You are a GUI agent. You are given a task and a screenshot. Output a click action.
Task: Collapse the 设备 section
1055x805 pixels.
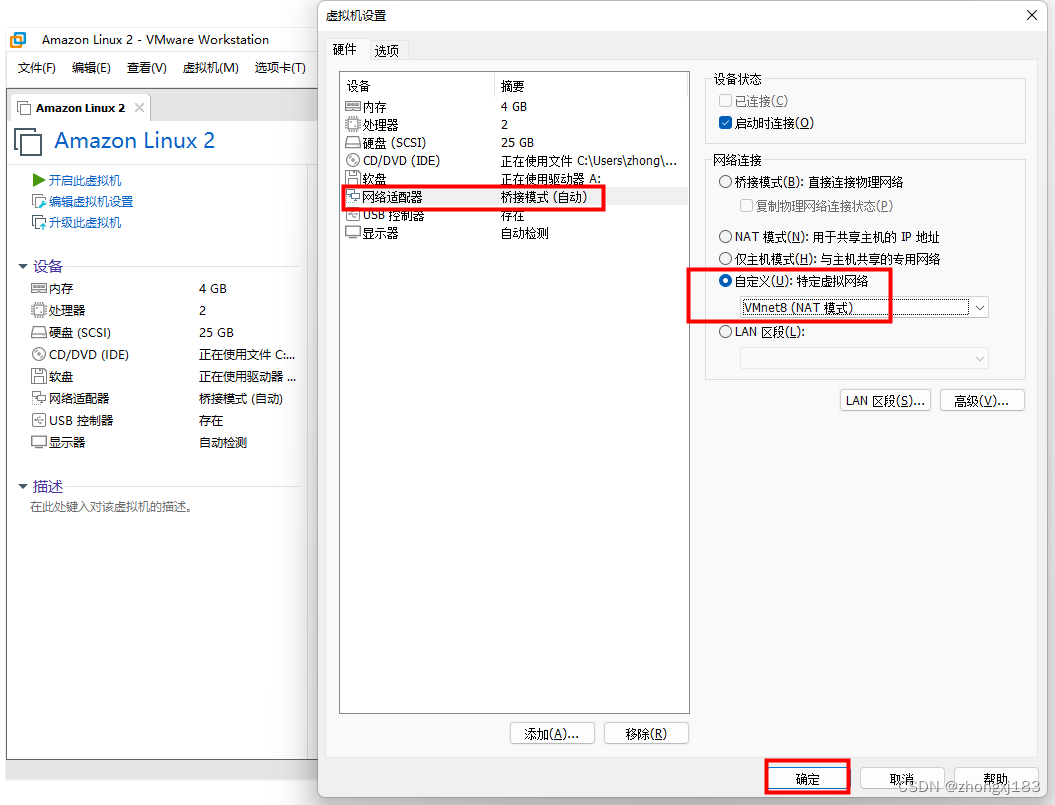pos(25,265)
